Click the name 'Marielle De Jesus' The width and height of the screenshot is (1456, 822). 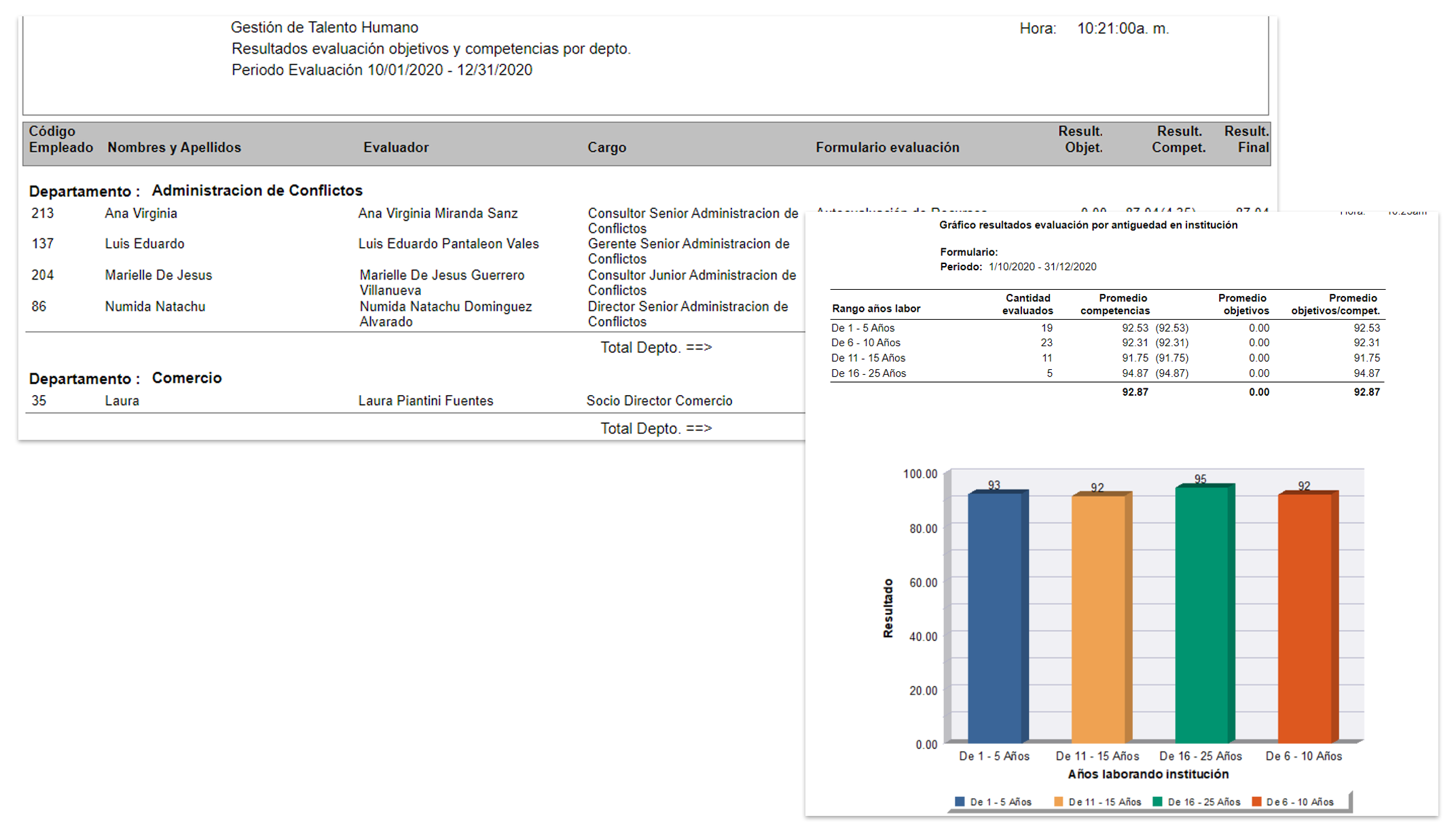tap(158, 275)
